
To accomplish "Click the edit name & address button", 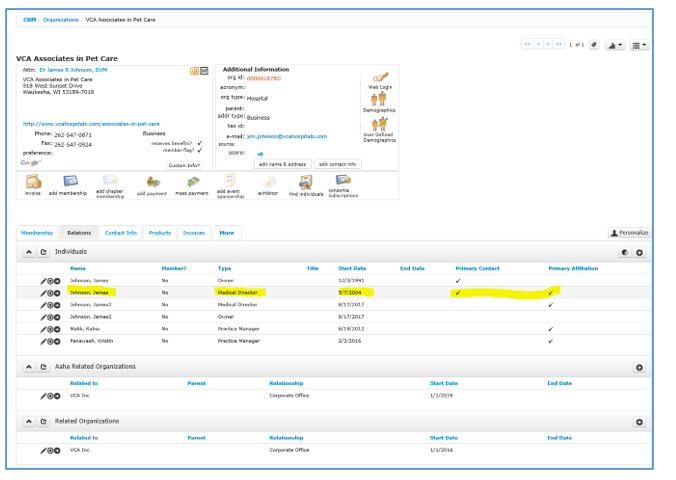I will point(281,164).
